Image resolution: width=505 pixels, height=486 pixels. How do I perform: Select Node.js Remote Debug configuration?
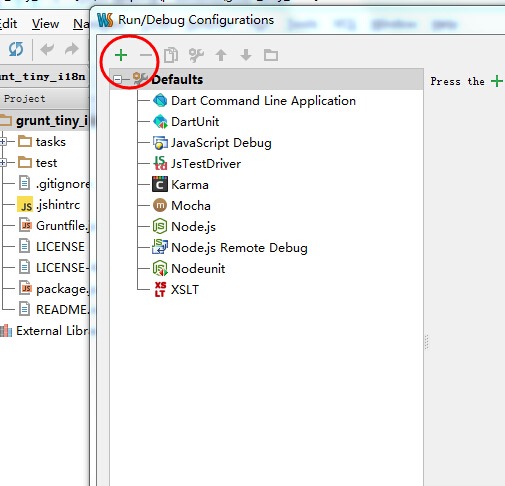239,248
